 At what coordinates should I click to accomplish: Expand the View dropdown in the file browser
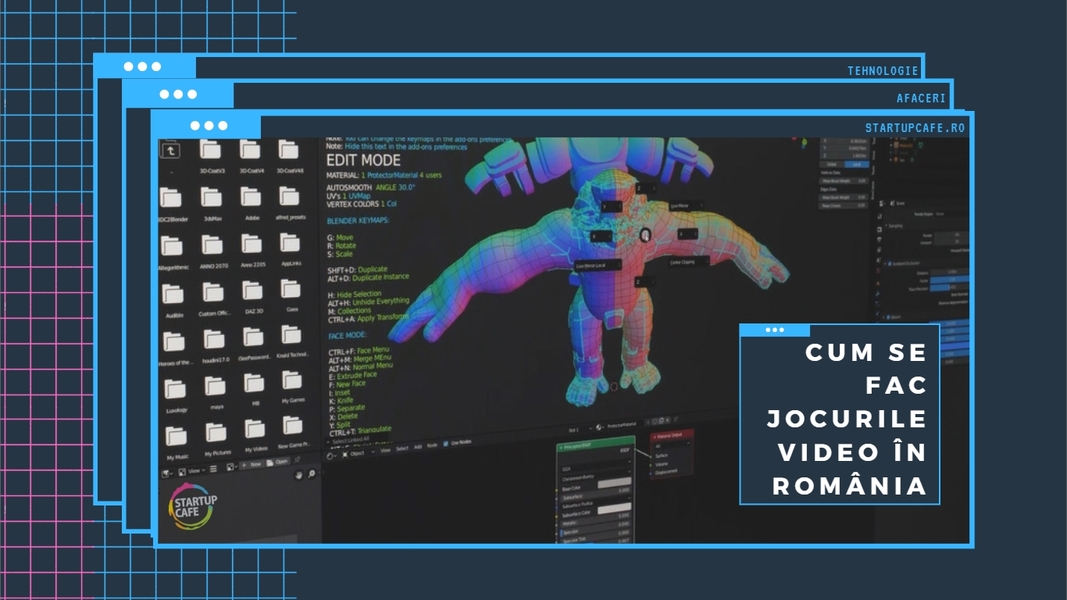point(192,469)
